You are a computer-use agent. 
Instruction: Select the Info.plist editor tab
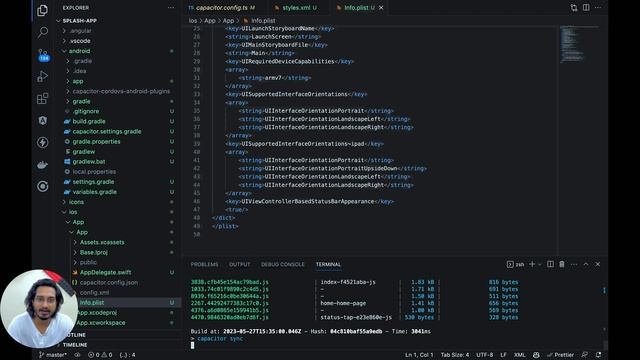point(356,8)
